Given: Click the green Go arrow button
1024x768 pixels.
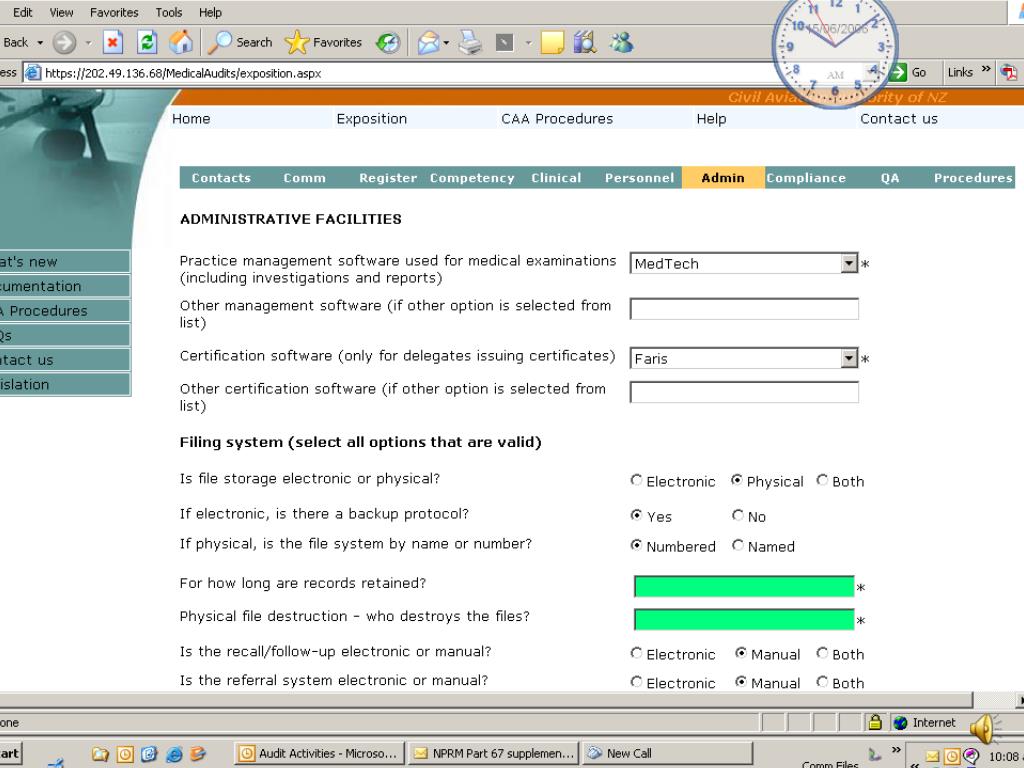Looking at the screenshot, I should (x=898, y=72).
